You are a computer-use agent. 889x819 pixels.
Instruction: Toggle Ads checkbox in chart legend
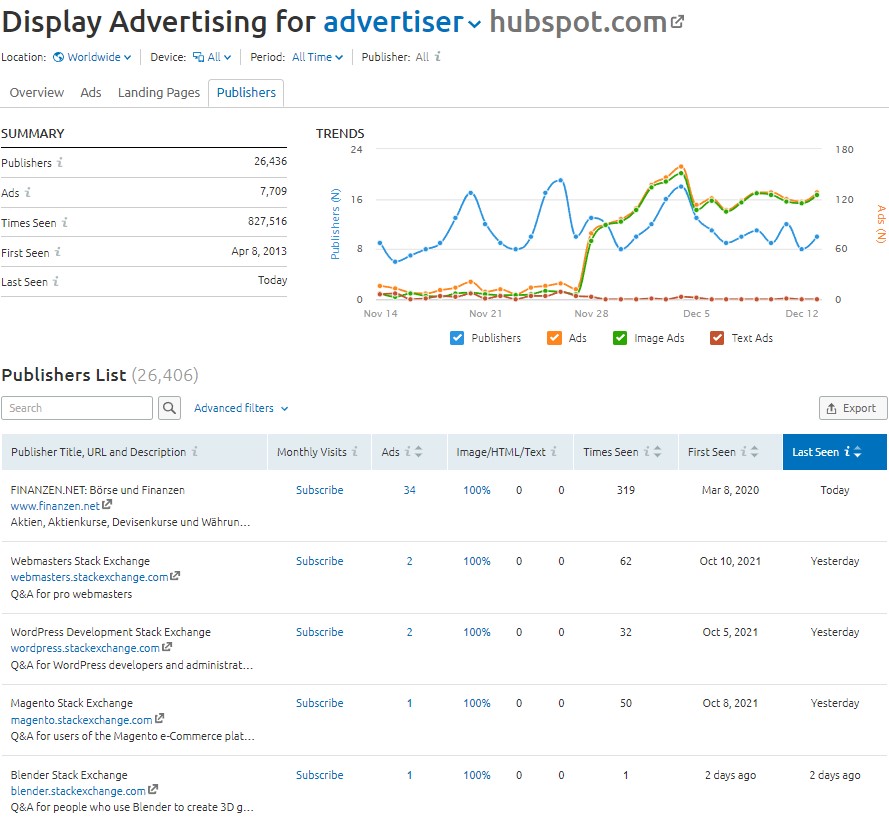pos(554,338)
